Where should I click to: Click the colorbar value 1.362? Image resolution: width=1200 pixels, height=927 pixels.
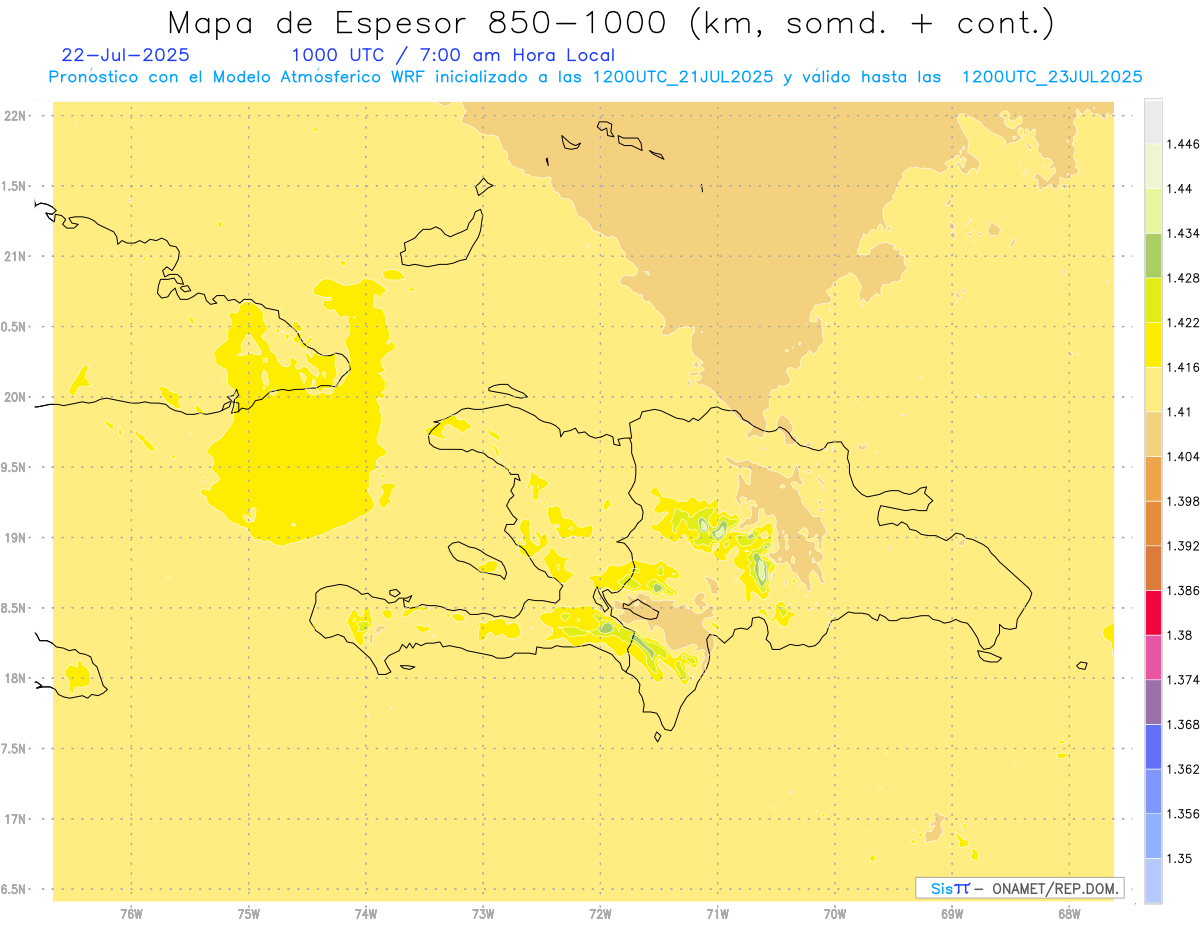click(1183, 769)
